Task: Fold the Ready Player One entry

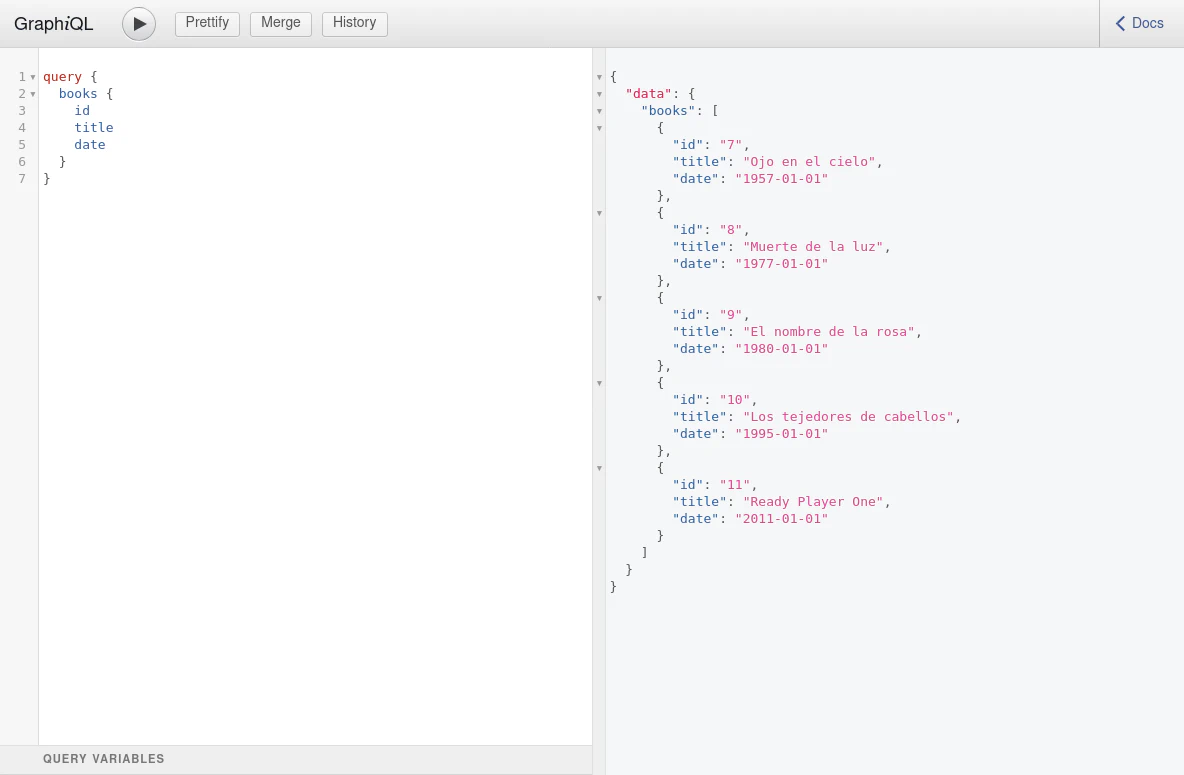Action: (x=599, y=468)
